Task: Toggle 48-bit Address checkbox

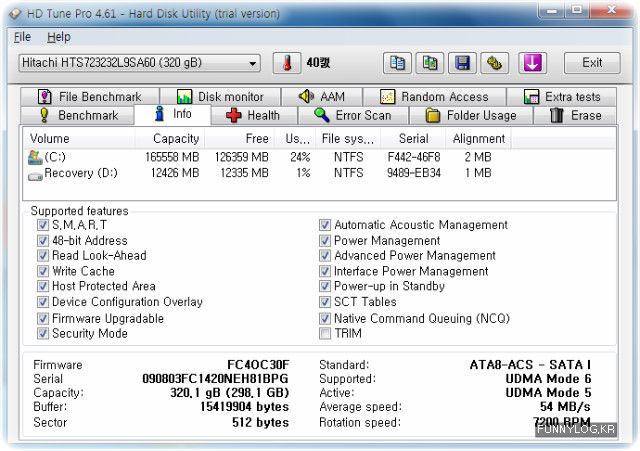Action: point(42,240)
